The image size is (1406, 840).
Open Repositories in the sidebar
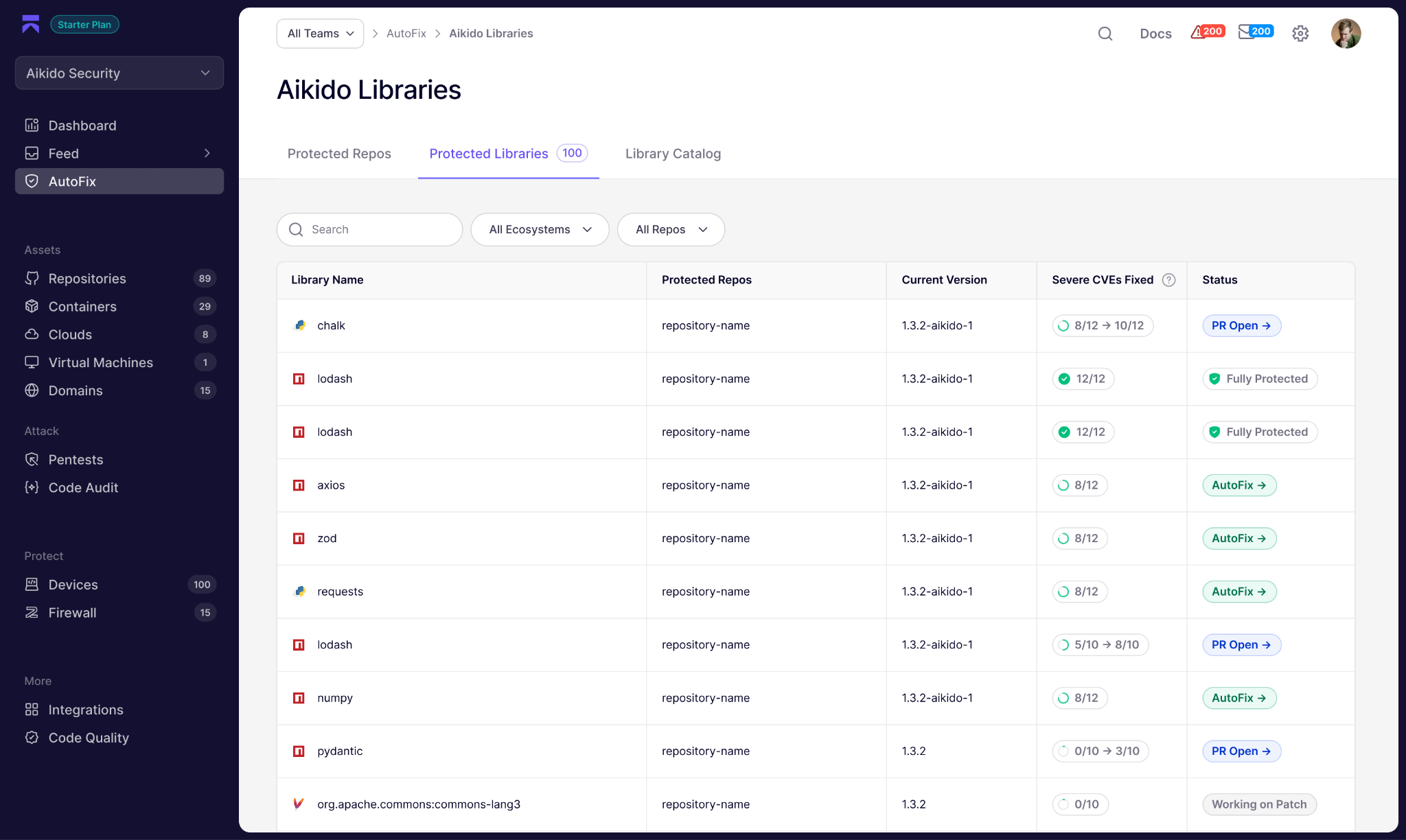point(119,278)
